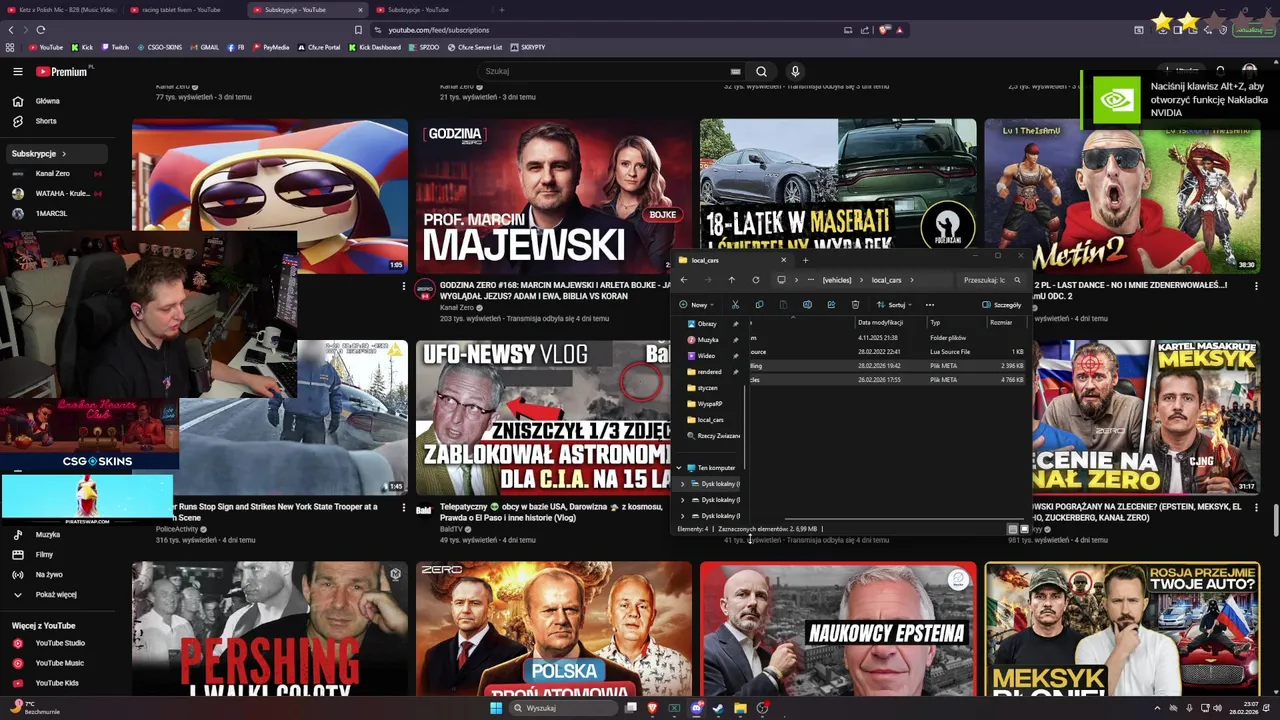Delete selected files with trash icon
Image resolution: width=1280 pixels, height=720 pixels.
tap(855, 305)
